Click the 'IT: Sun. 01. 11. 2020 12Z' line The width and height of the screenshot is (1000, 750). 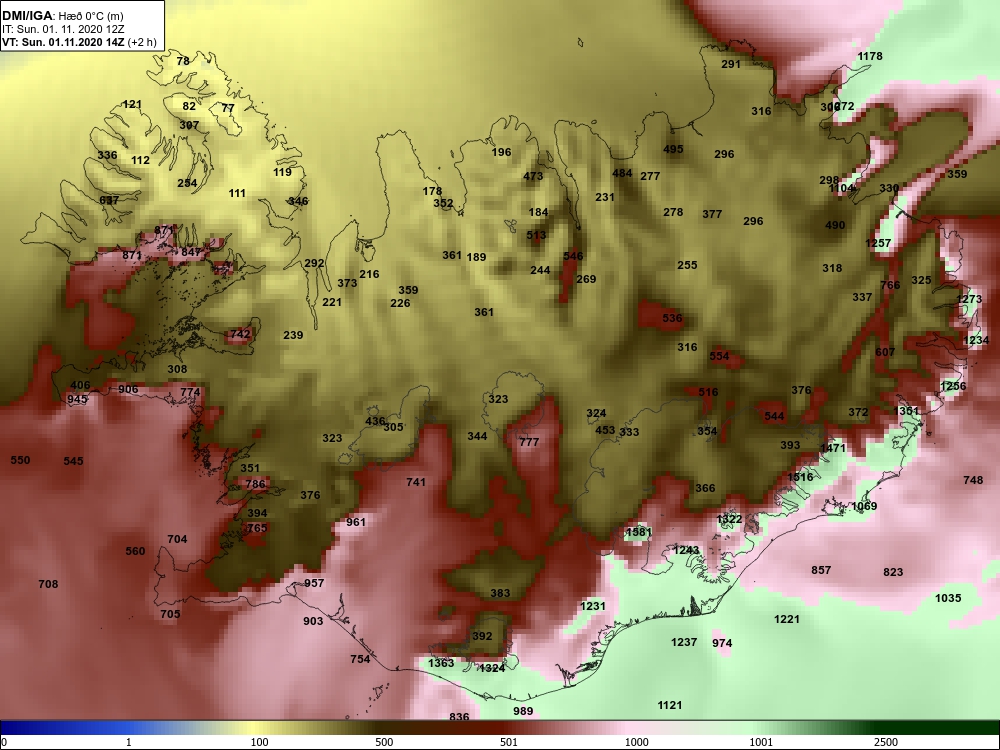coord(62,29)
